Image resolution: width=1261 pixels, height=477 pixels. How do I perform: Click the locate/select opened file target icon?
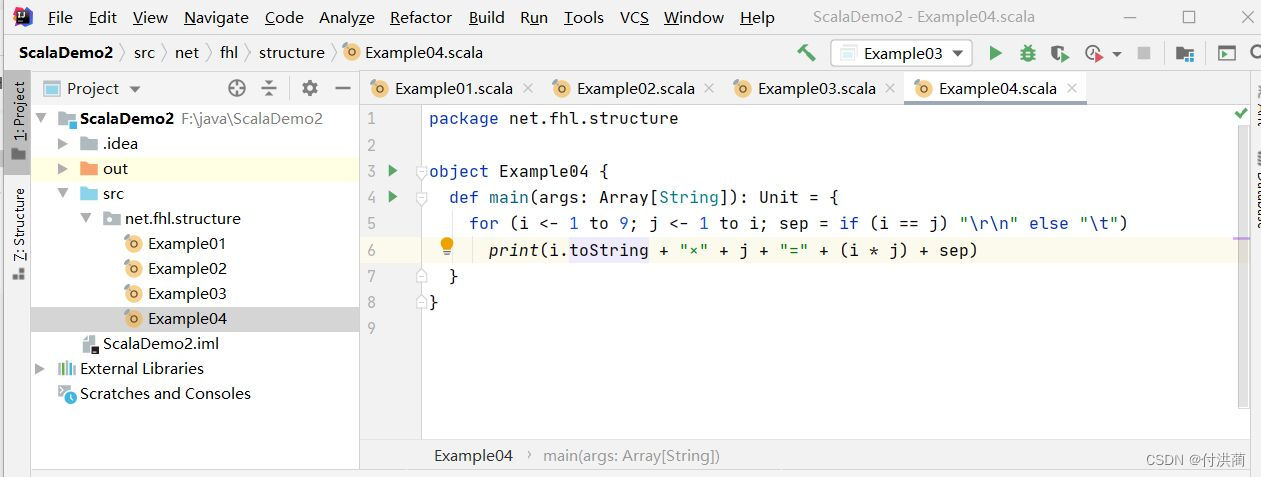point(237,88)
